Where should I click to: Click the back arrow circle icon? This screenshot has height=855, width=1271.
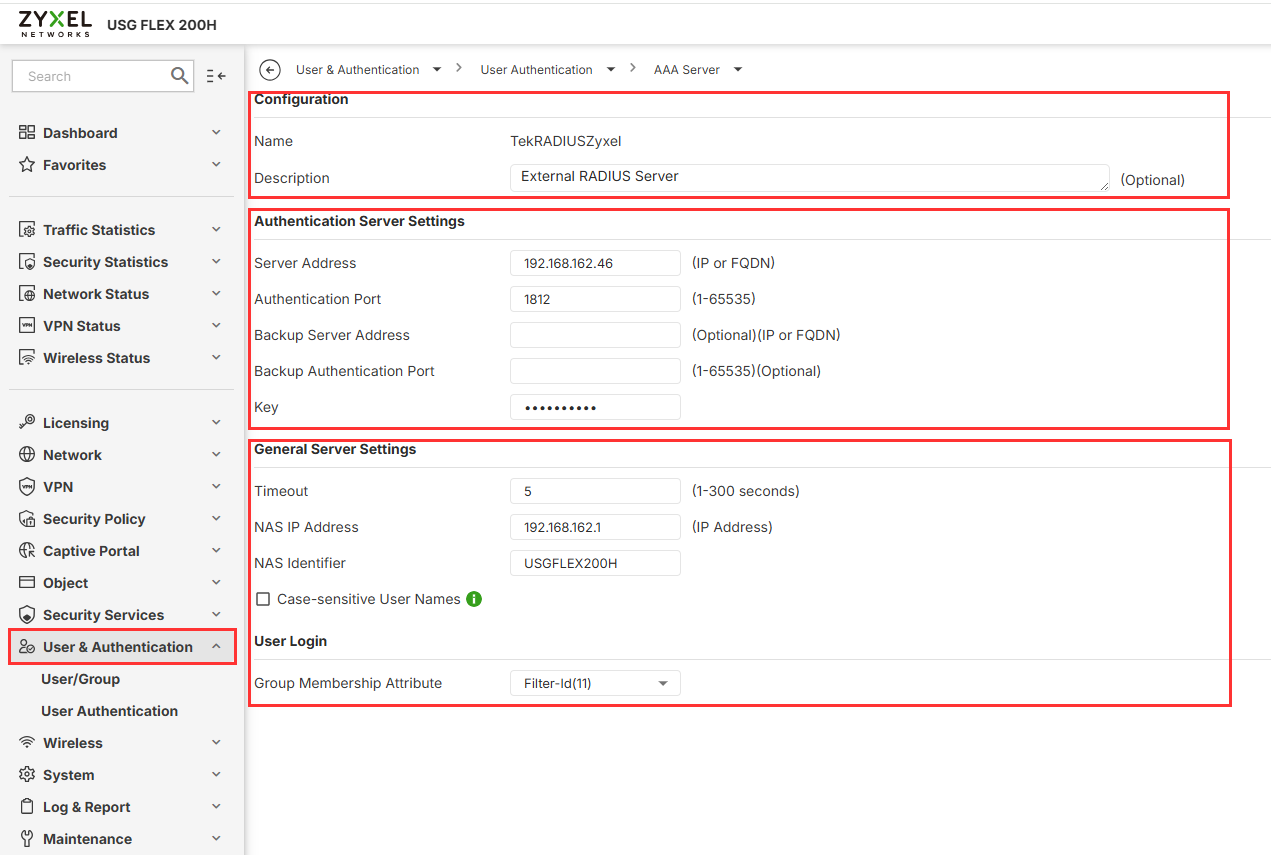pyautogui.click(x=269, y=70)
